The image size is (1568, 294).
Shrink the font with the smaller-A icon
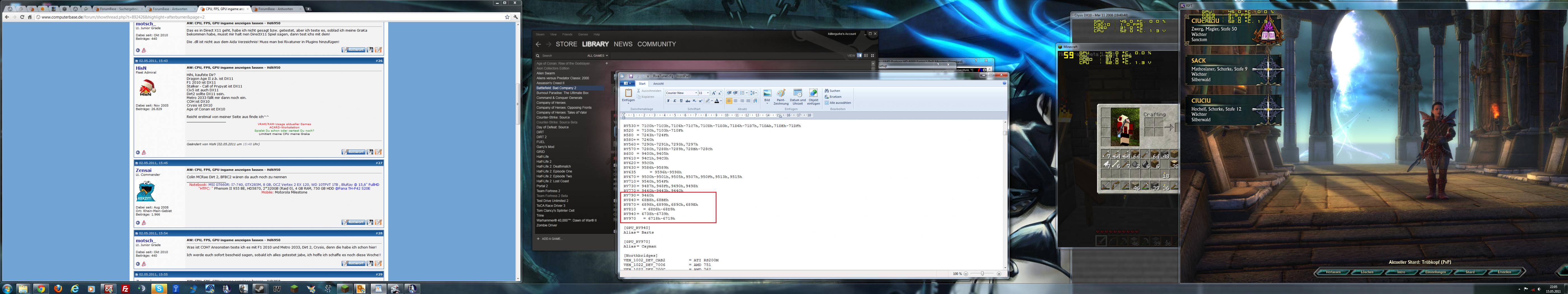pos(720,93)
